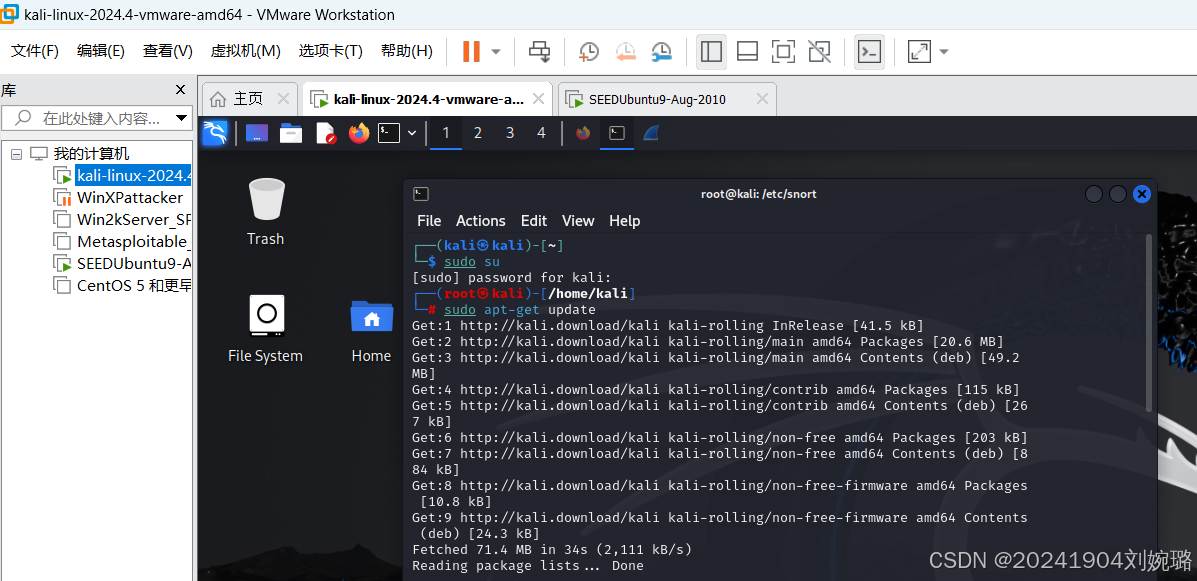
Task: Focus the running terminal window in taskbar
Action: (x=617, y=134)
